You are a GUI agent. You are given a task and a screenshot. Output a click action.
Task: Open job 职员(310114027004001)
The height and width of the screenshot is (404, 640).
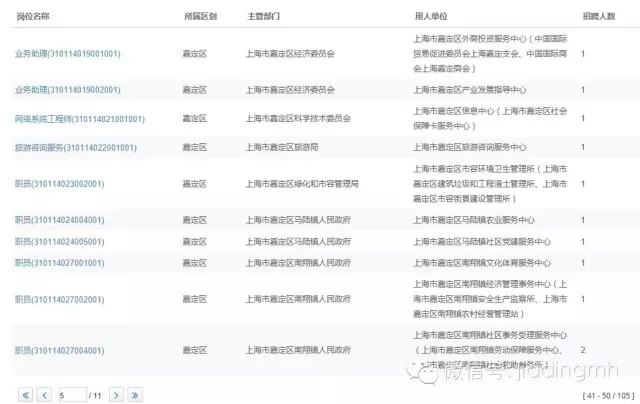(x=61, y=350)
